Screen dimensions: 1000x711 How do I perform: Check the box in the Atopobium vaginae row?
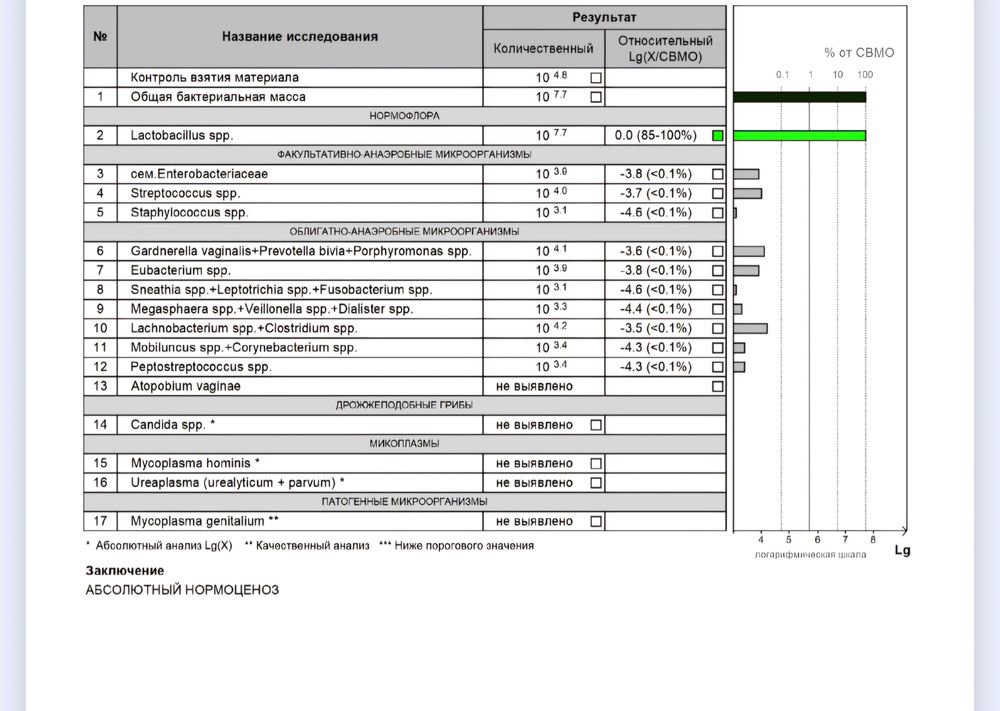pos(717,386)
